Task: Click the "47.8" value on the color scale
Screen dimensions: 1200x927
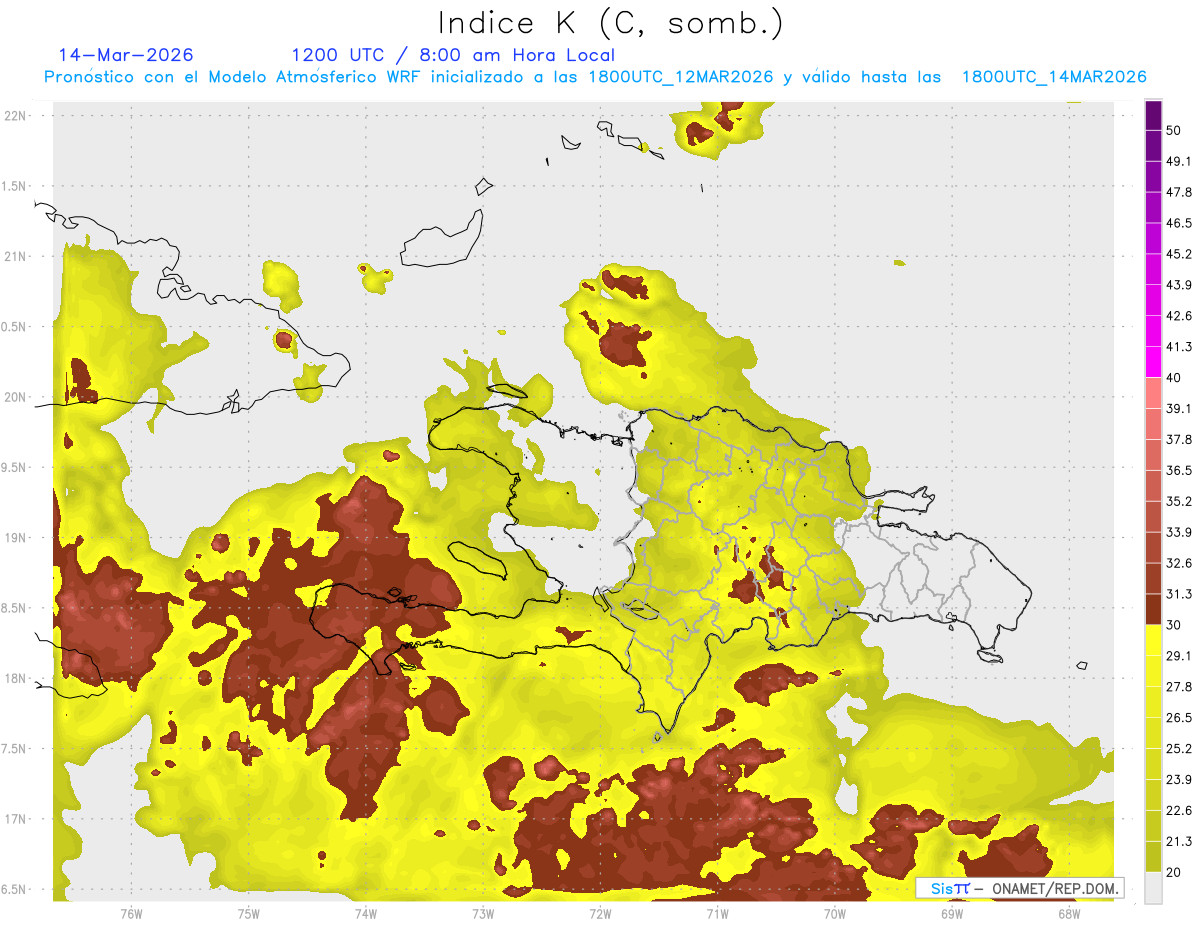Action: [1179, 192]
